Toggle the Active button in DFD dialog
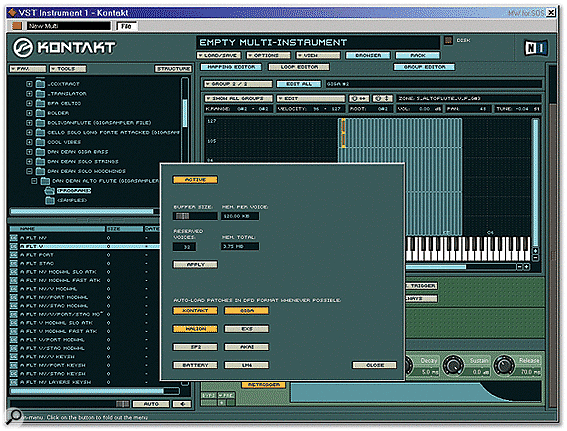Viewport: 567px width, 431px height. click(195, 180)
